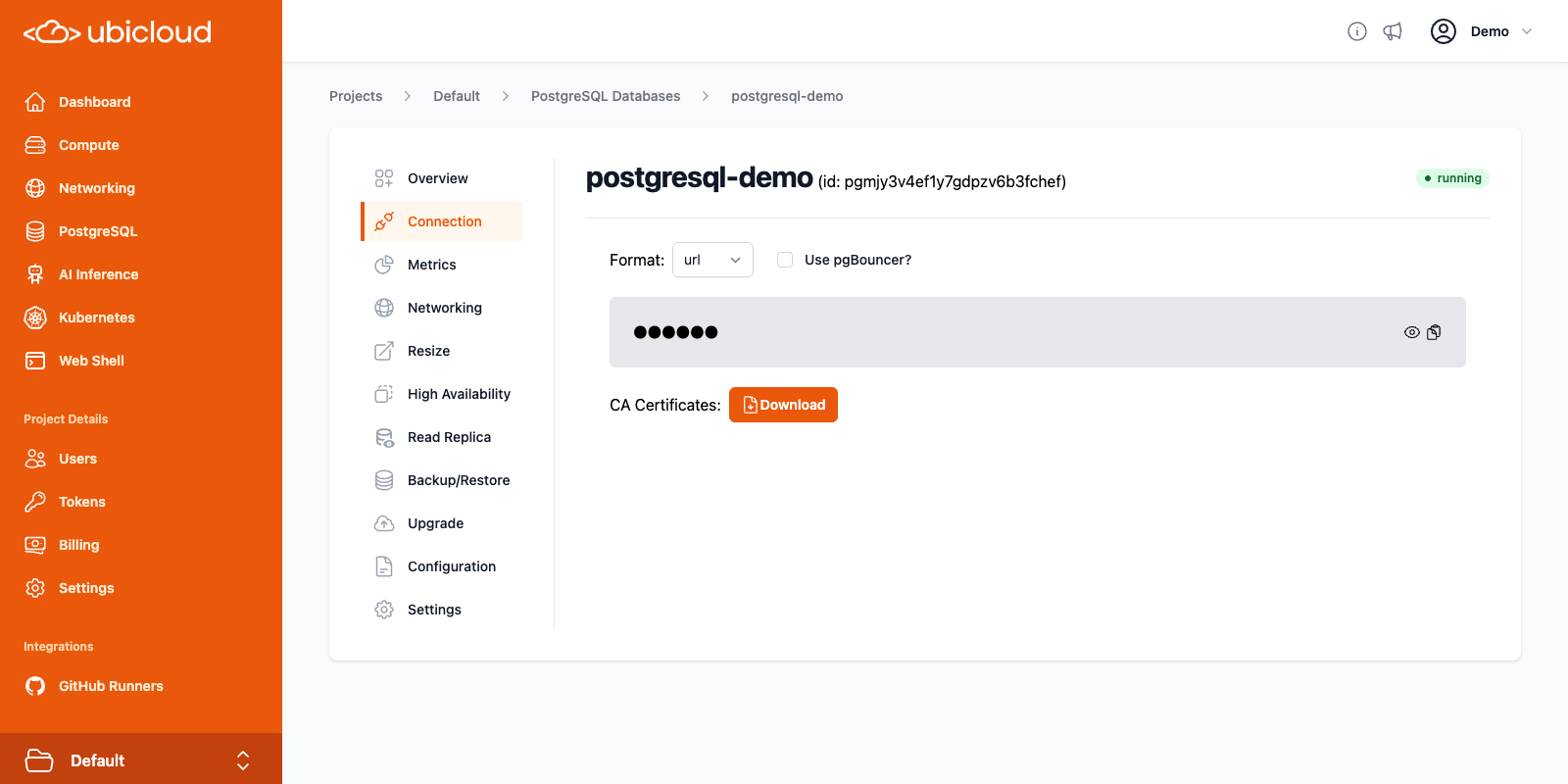Click the PostgreSQL database icon in sidebar
This screenshot has height=784, width=1568.
coord(35,231)
